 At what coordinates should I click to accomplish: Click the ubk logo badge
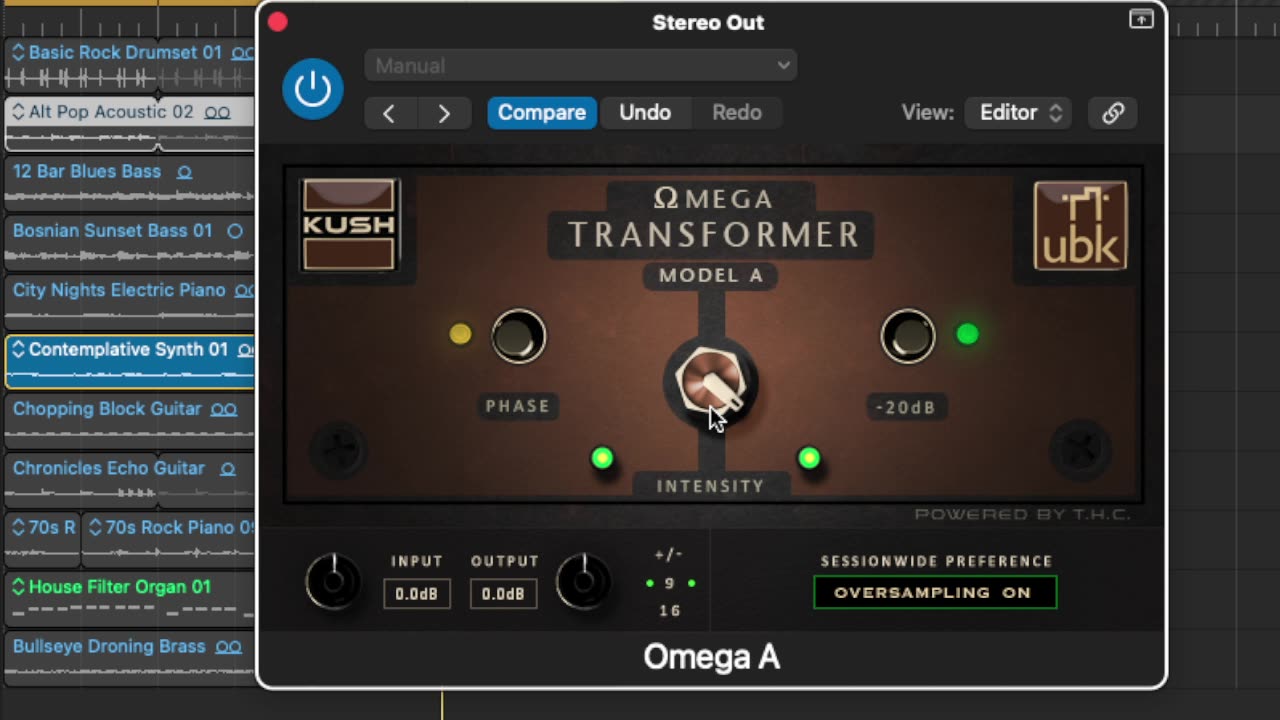pyautogui.click(x=1080, y=225)
